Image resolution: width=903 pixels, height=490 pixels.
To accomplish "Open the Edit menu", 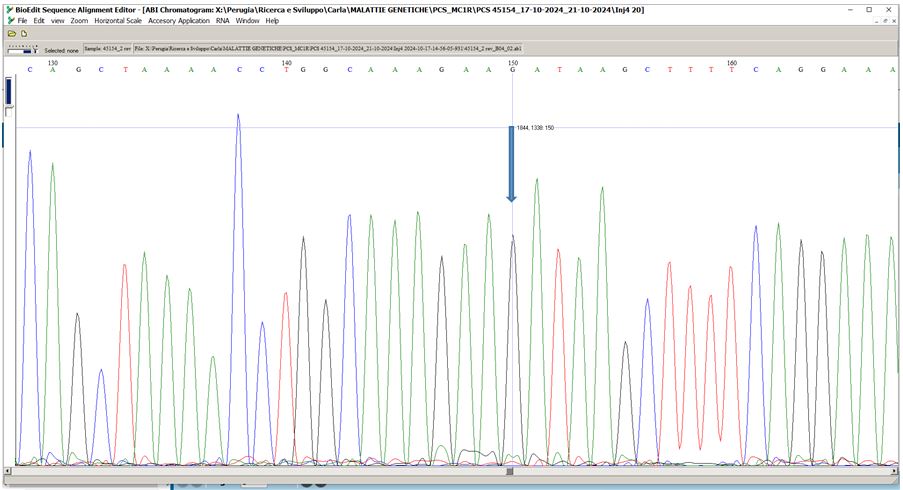I will click(39, 20).
